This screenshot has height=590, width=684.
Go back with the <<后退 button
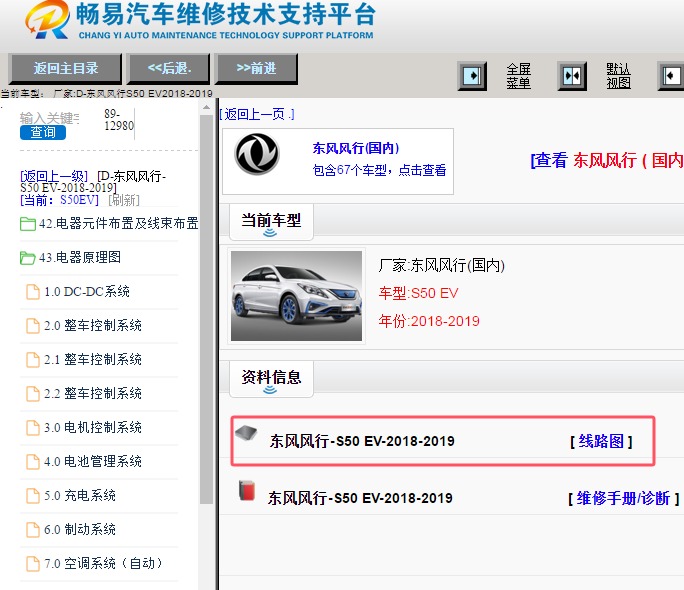(x=168, y=68)
